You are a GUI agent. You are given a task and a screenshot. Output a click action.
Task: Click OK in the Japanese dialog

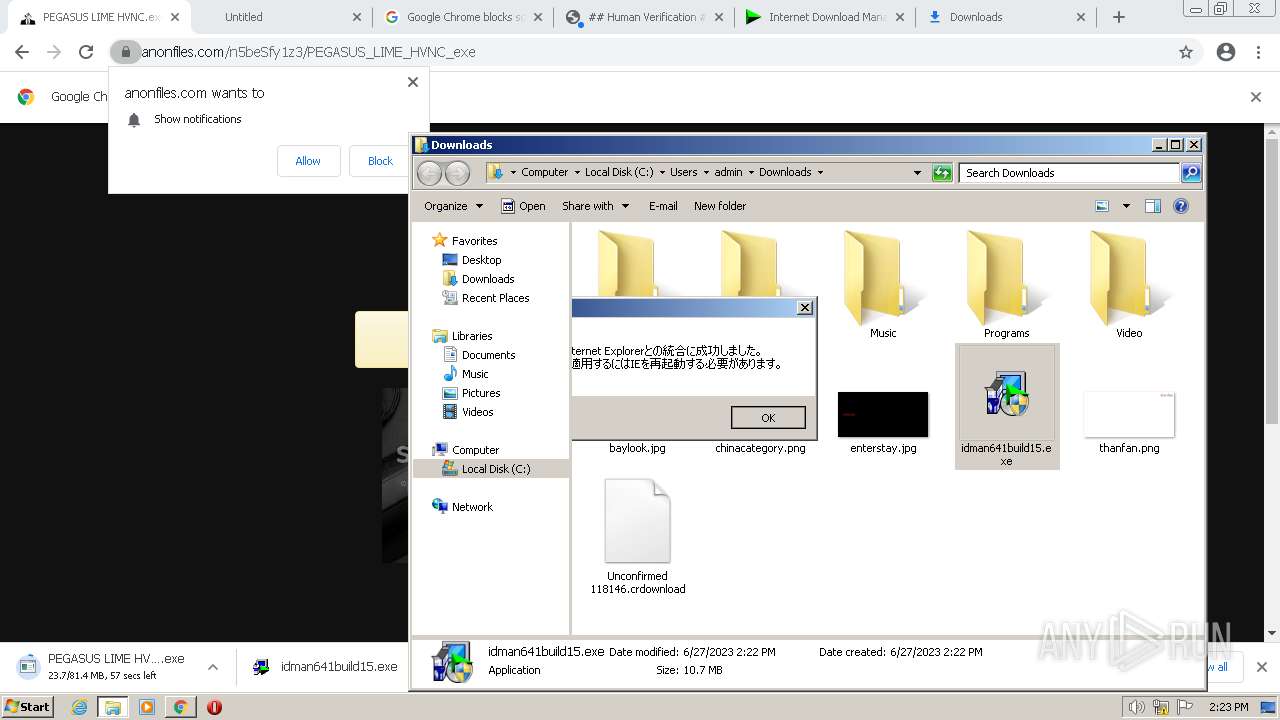tap(768, 418)
